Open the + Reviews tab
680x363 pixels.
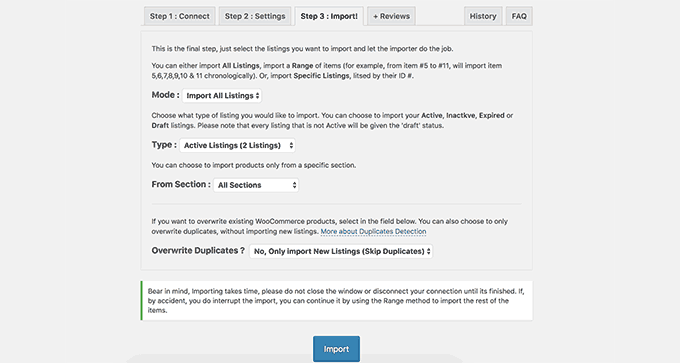pyautogui.click(x=391, y=16)
